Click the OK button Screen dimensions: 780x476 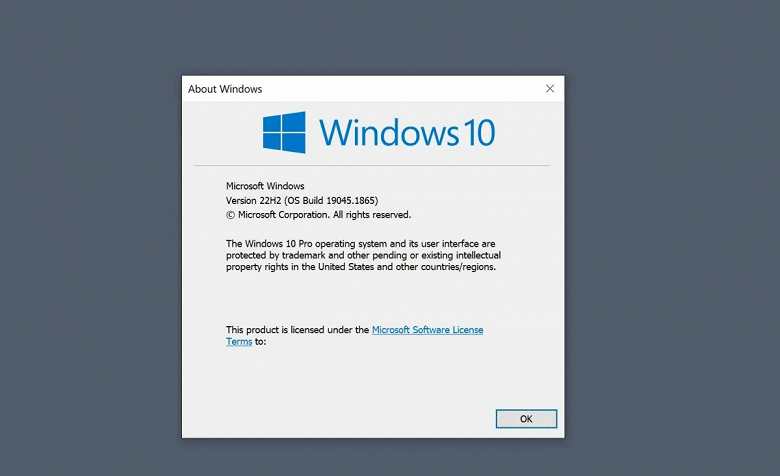coord(526,419)
